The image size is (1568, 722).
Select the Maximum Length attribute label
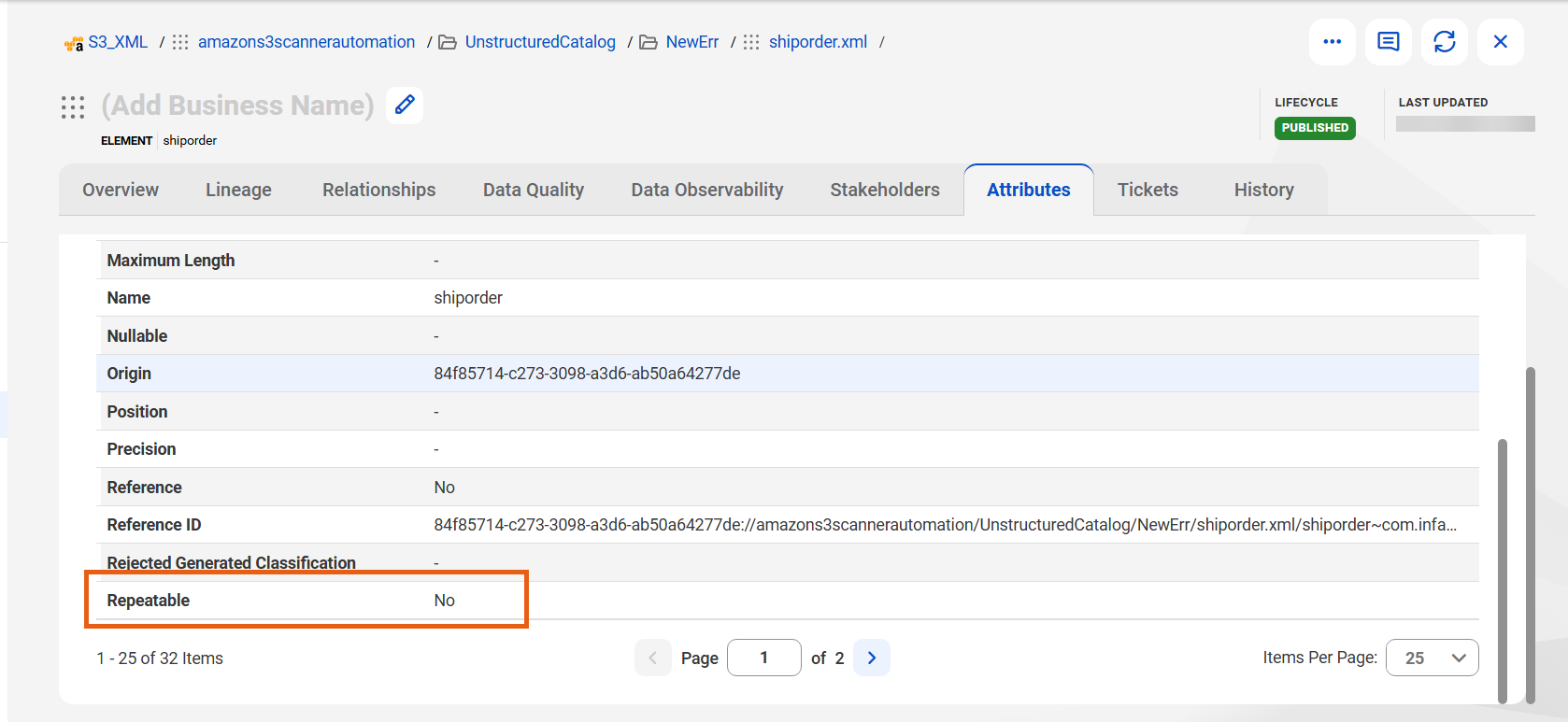tap(171, 261)
